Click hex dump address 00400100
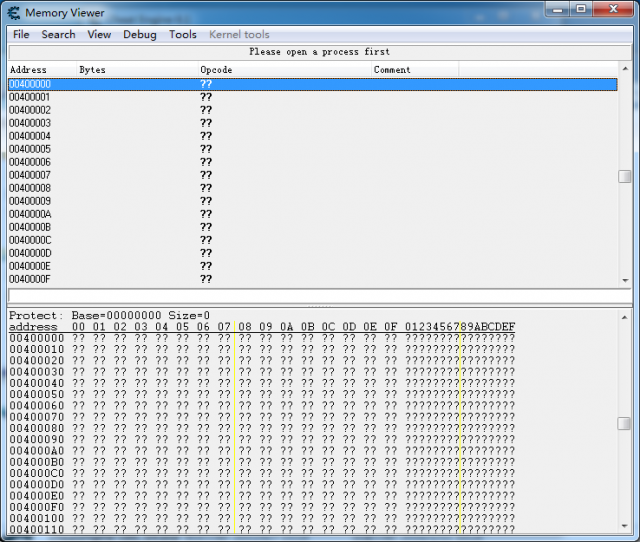Viewport: 640px width, 542px height. click(x=37, y=518)
